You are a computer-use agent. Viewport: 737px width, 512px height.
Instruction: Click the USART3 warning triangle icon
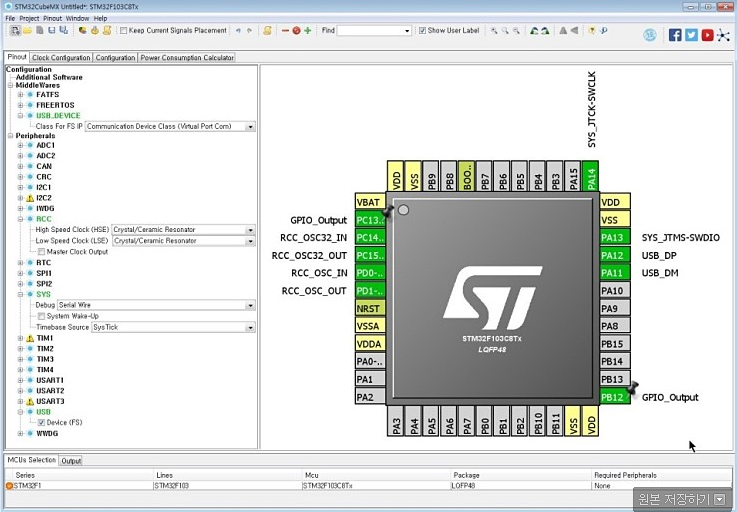[30, 402]
